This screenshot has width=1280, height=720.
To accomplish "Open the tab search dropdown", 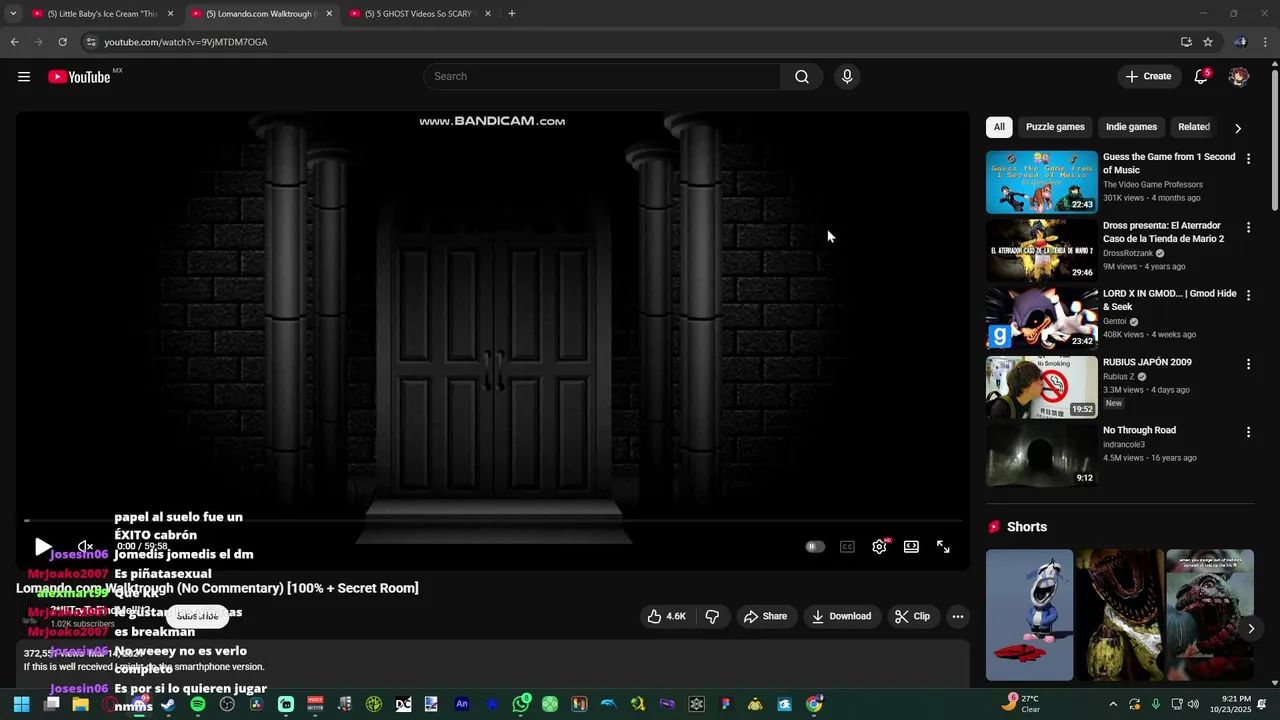I will (13, 14).
